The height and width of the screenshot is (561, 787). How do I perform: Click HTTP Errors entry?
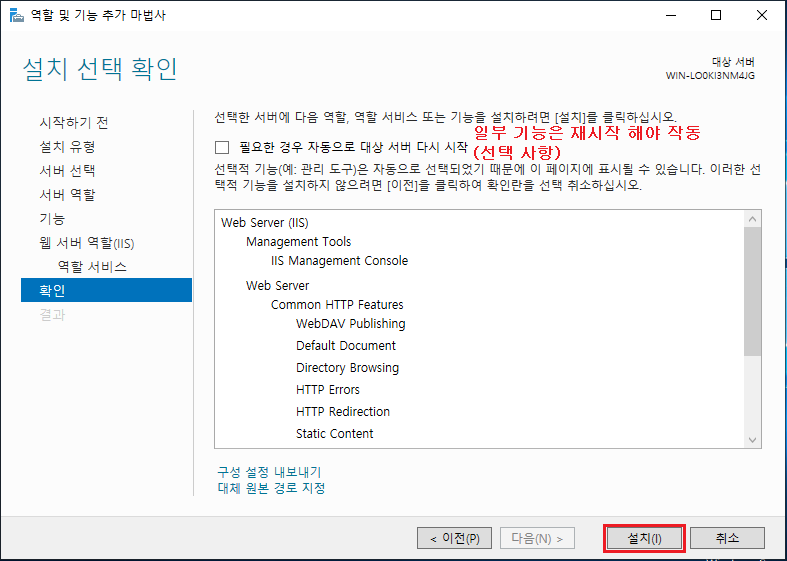[328, 390]
